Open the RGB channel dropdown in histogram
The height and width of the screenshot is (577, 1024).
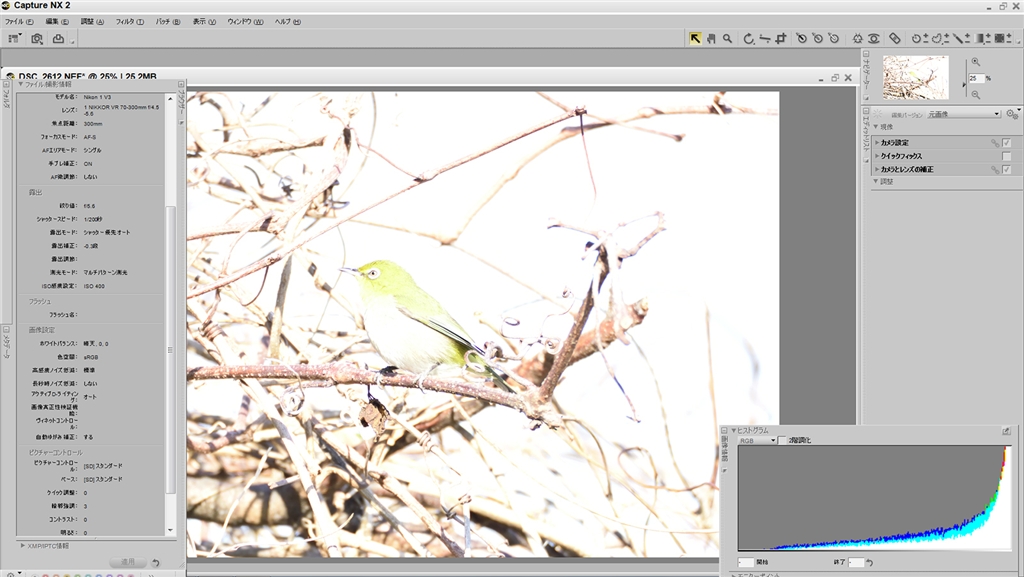757,441
